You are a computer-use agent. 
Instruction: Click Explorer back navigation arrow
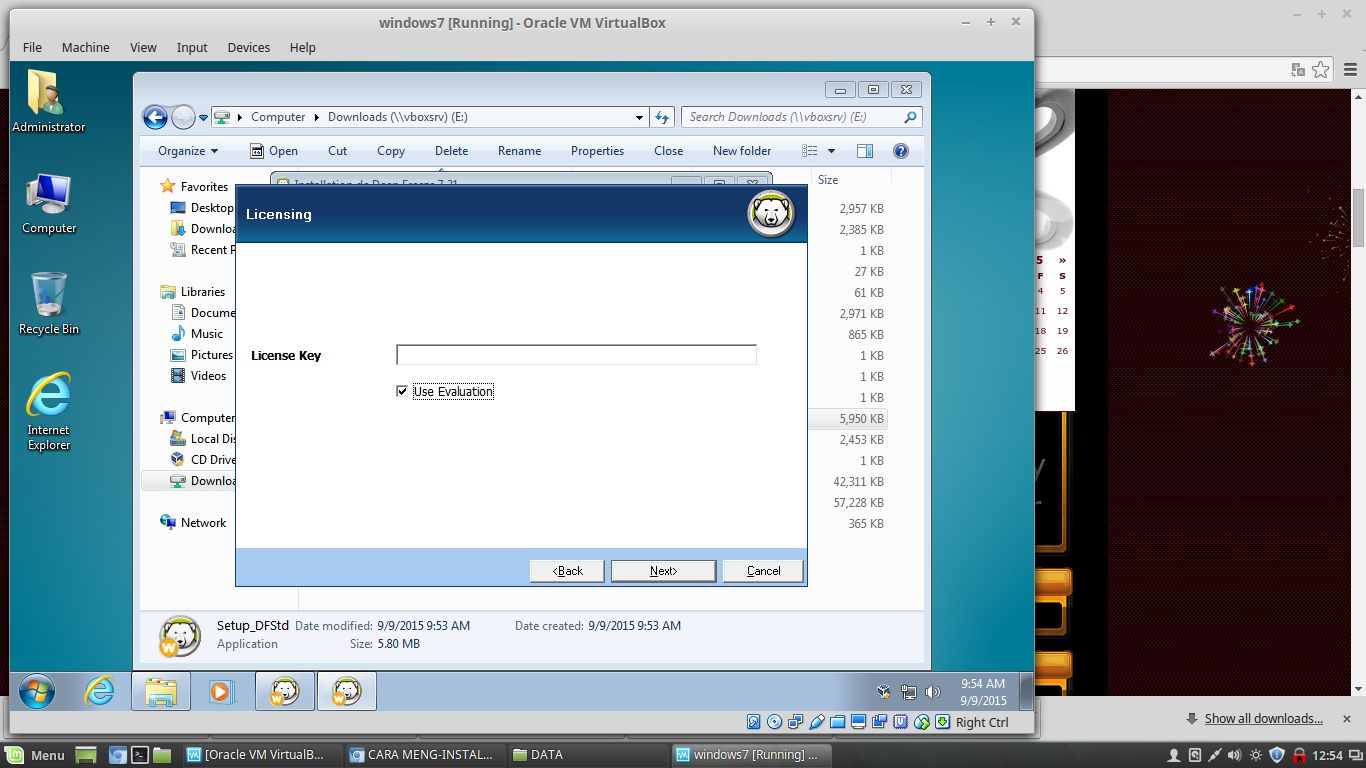click(x=155, y=117)
